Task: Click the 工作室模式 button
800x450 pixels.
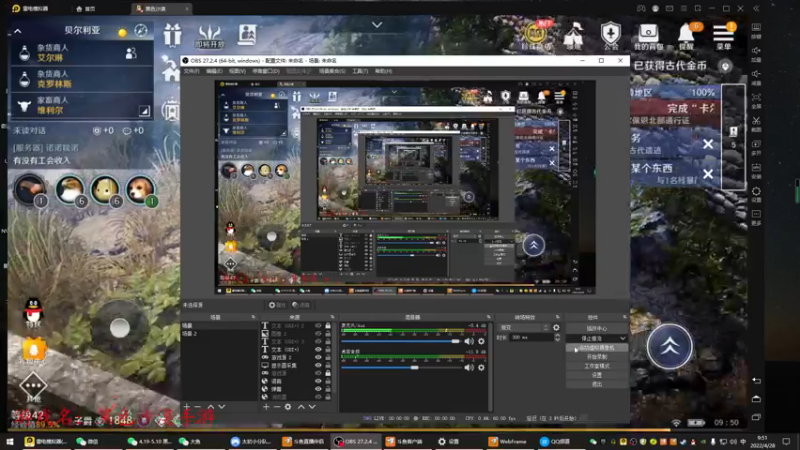Action: click(596, 366)
